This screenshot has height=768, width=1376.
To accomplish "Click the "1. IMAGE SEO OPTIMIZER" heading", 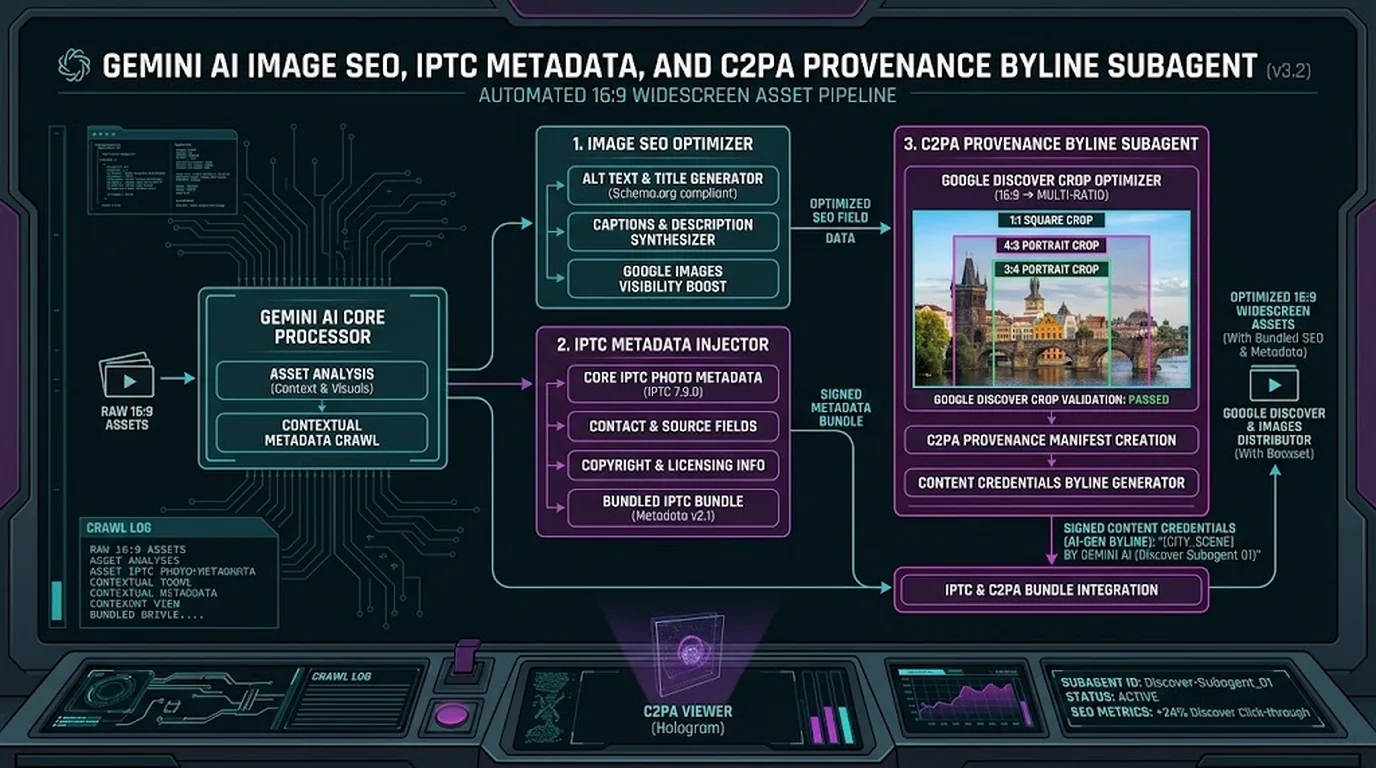I will (x=663, y=143).
